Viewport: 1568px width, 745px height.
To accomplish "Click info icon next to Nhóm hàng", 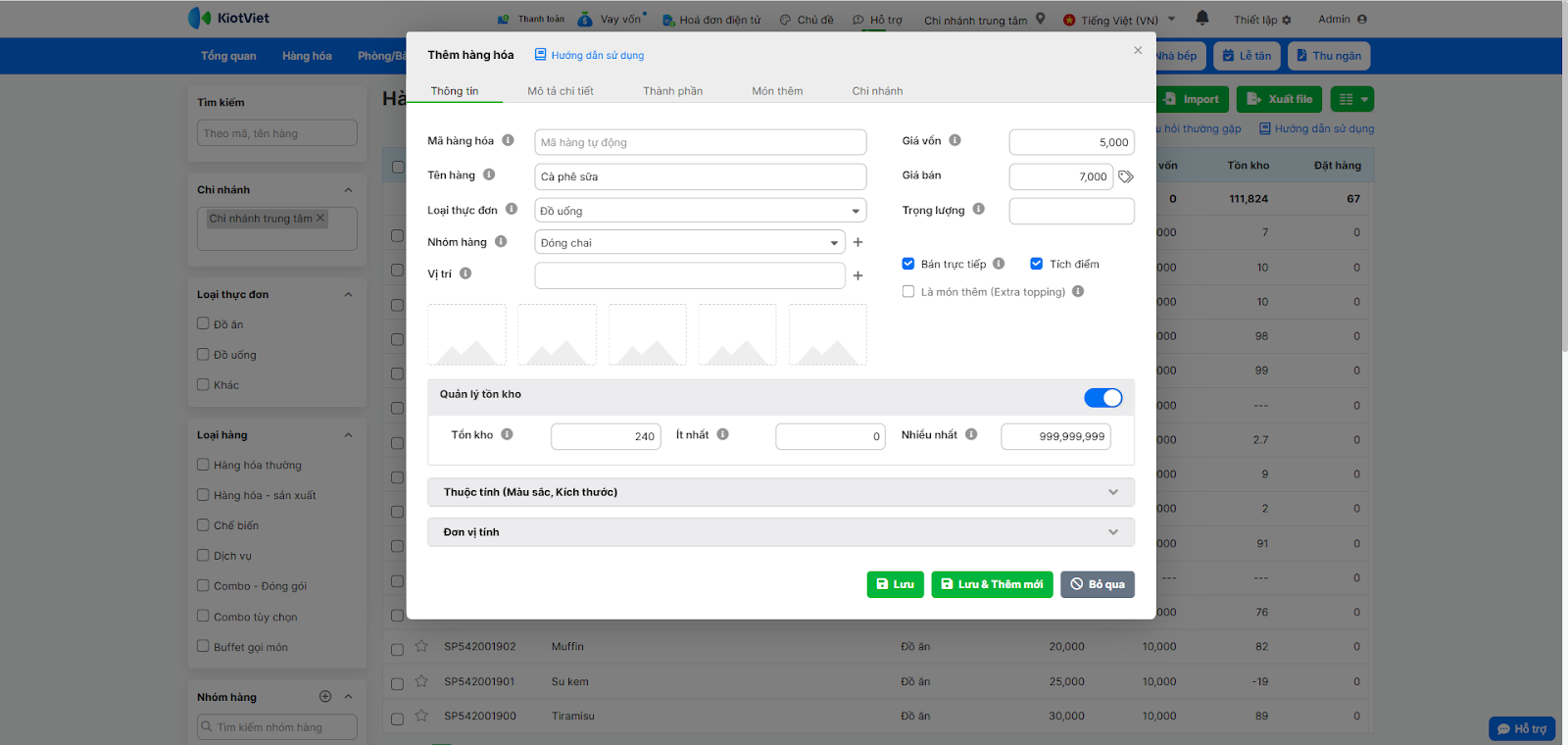I will 501,241.
